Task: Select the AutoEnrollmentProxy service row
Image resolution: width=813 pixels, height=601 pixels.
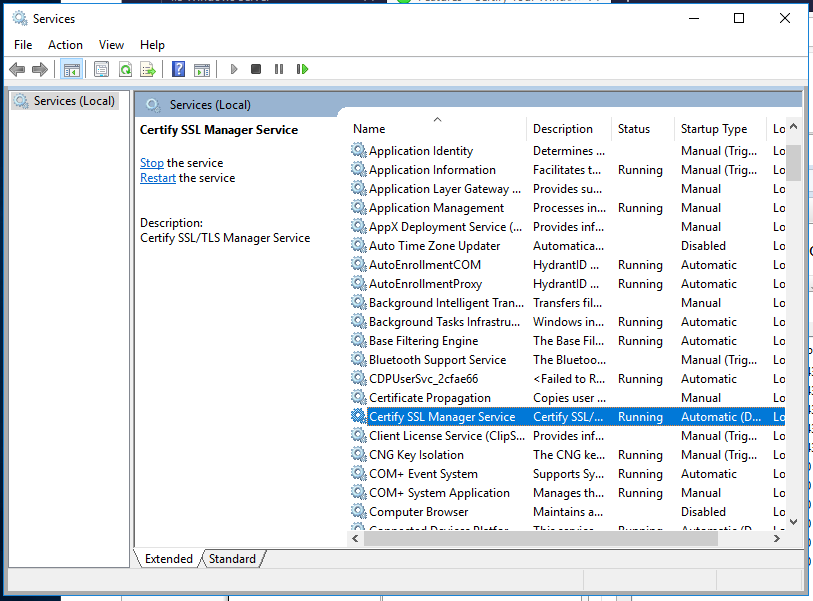Action: point(568,284)
